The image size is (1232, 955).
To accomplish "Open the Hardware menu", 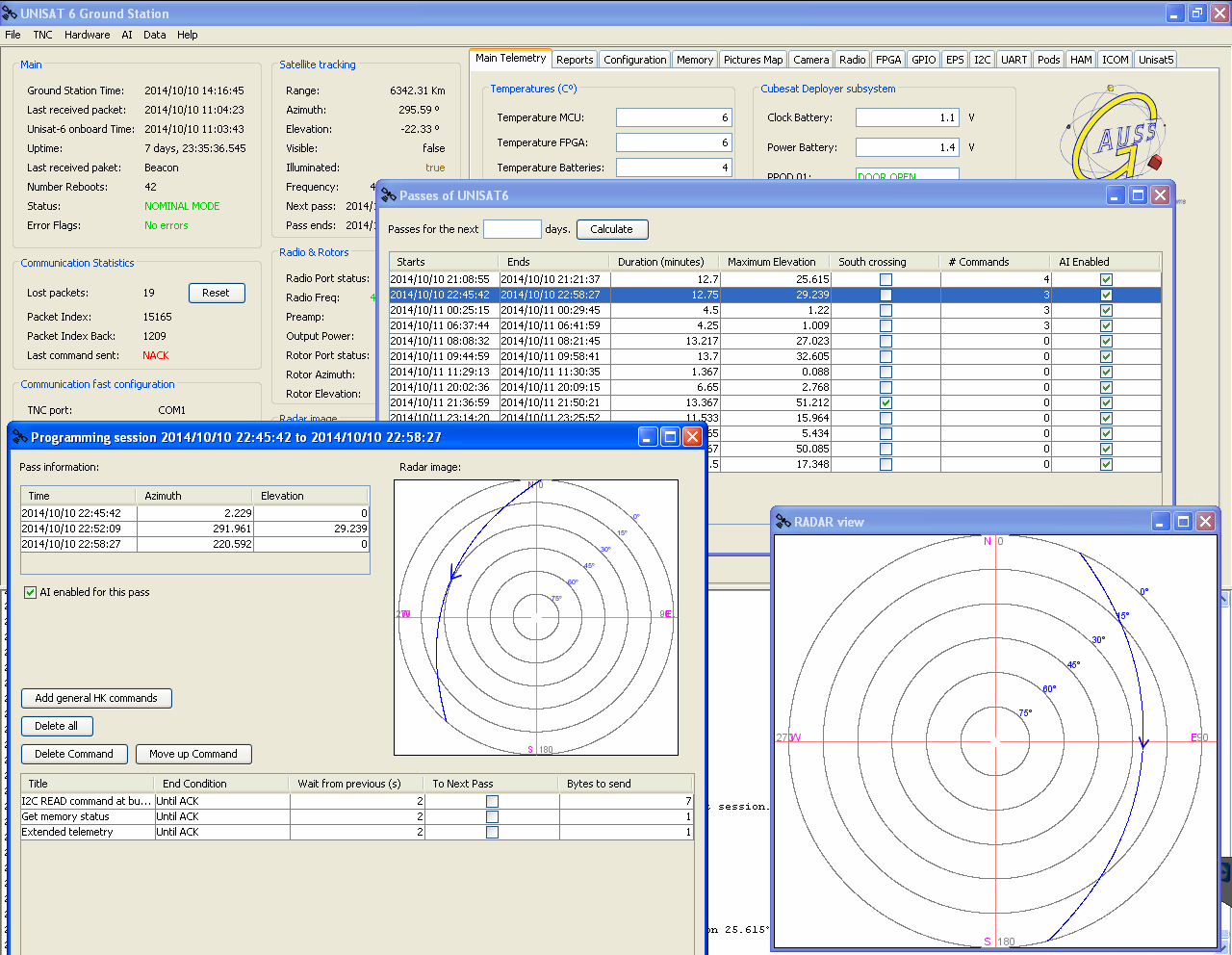I will (87, 35).
